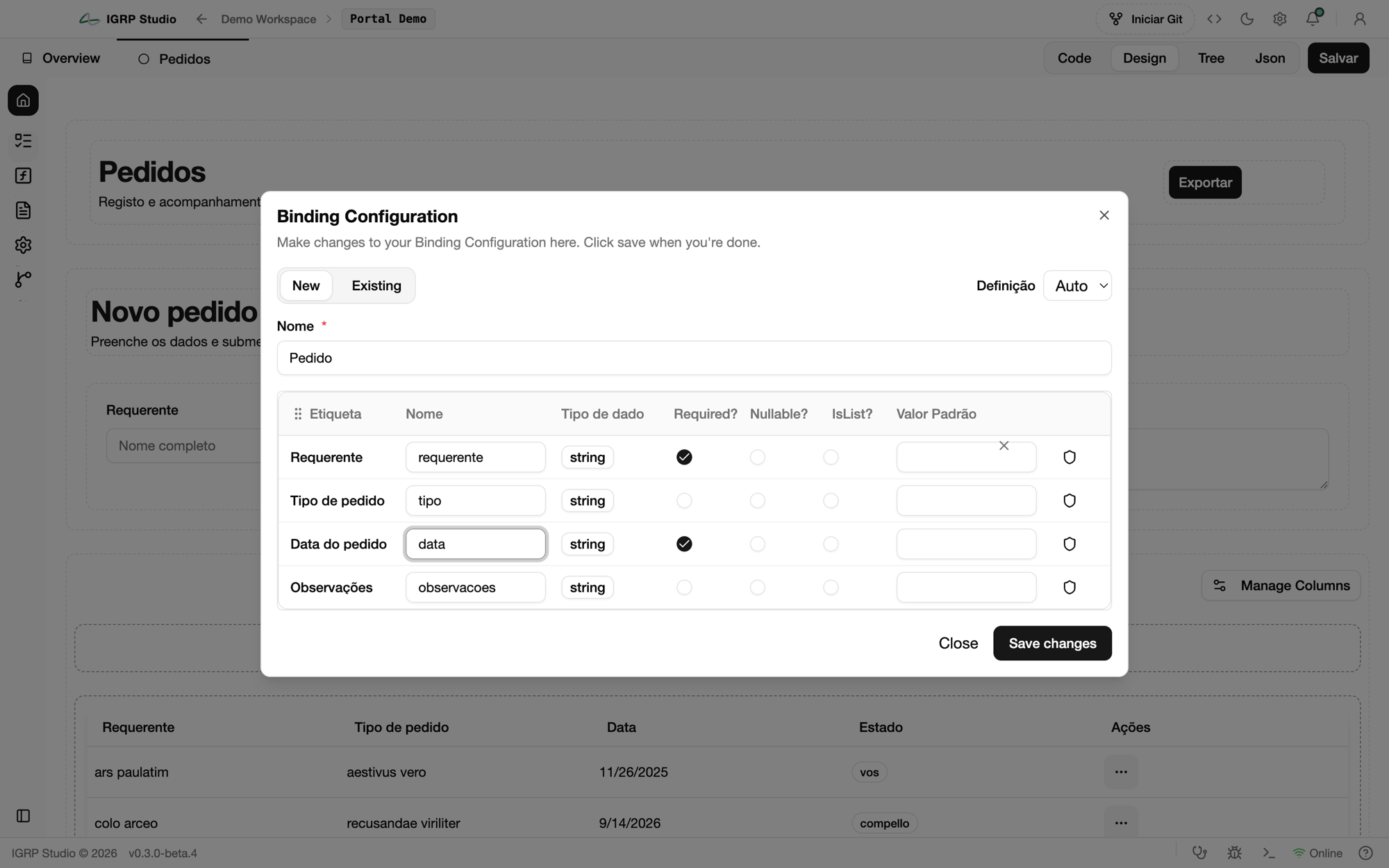
Task: Open notifications bell
Action: pyautogui.click(x=1313, y=19)
